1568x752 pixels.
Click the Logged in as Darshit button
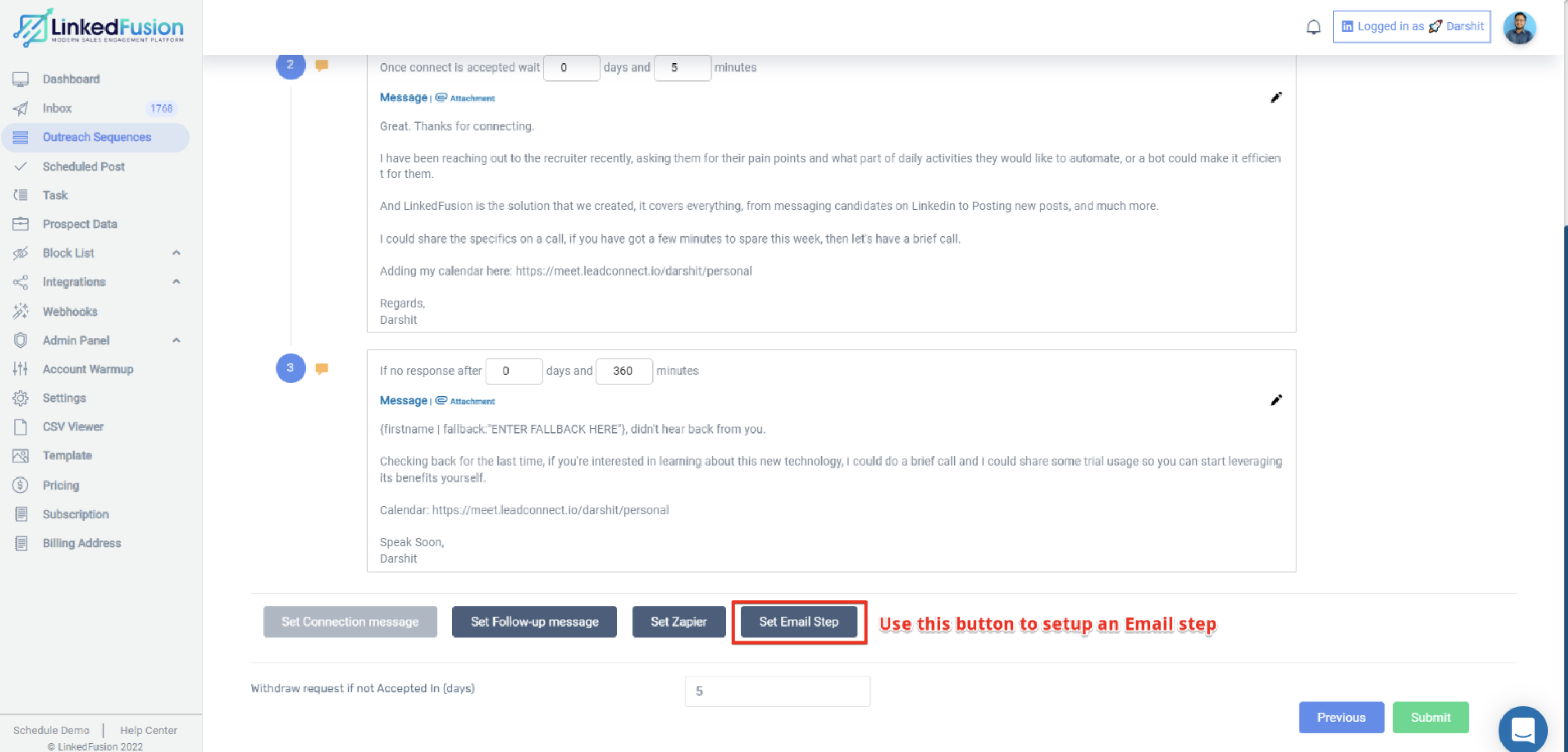pos(1411,27)
